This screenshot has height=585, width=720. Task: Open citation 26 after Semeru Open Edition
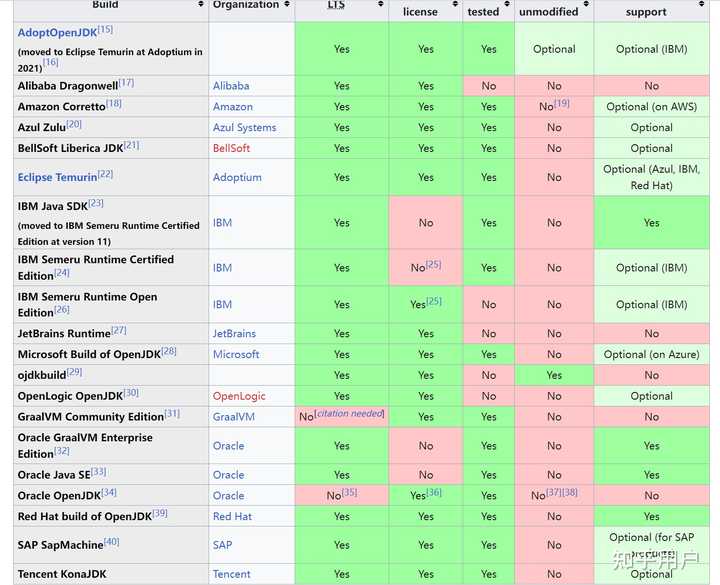tap(62, 309)
